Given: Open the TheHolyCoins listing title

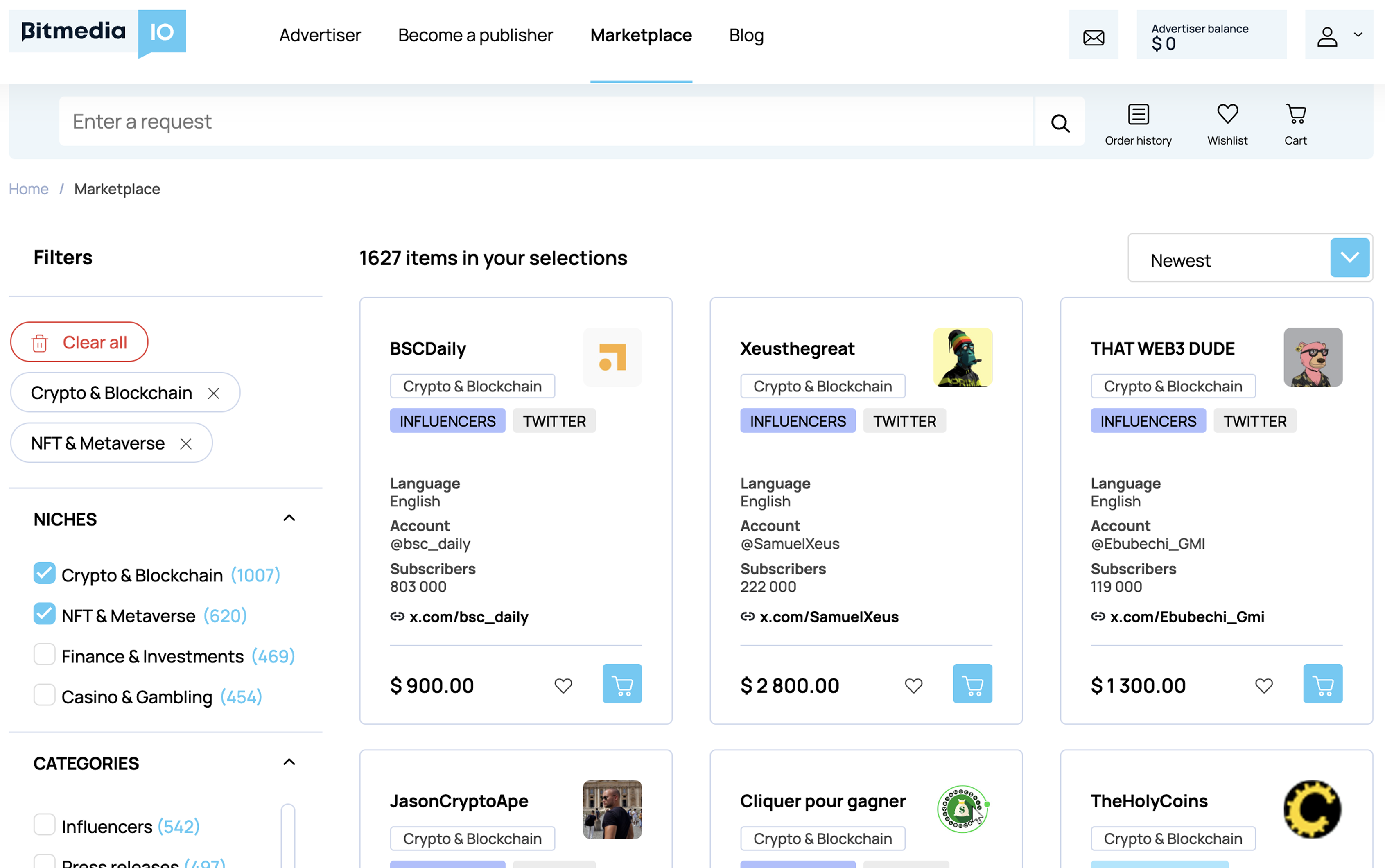Looking at the screenshot, I should pyautogui.click(x=1149, y=801).
